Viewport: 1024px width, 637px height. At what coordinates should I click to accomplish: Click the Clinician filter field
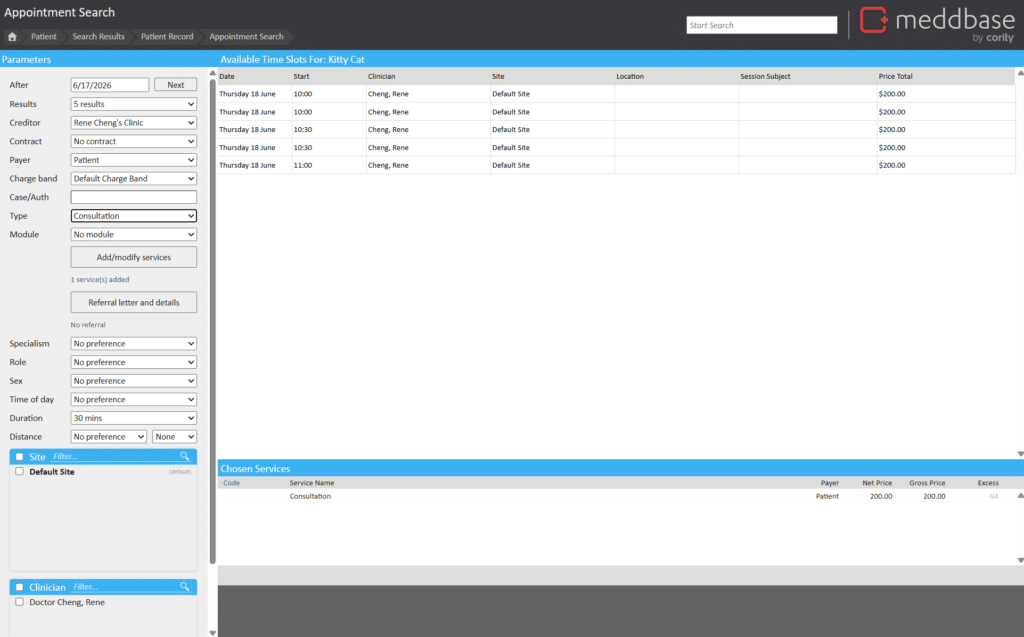125,587
